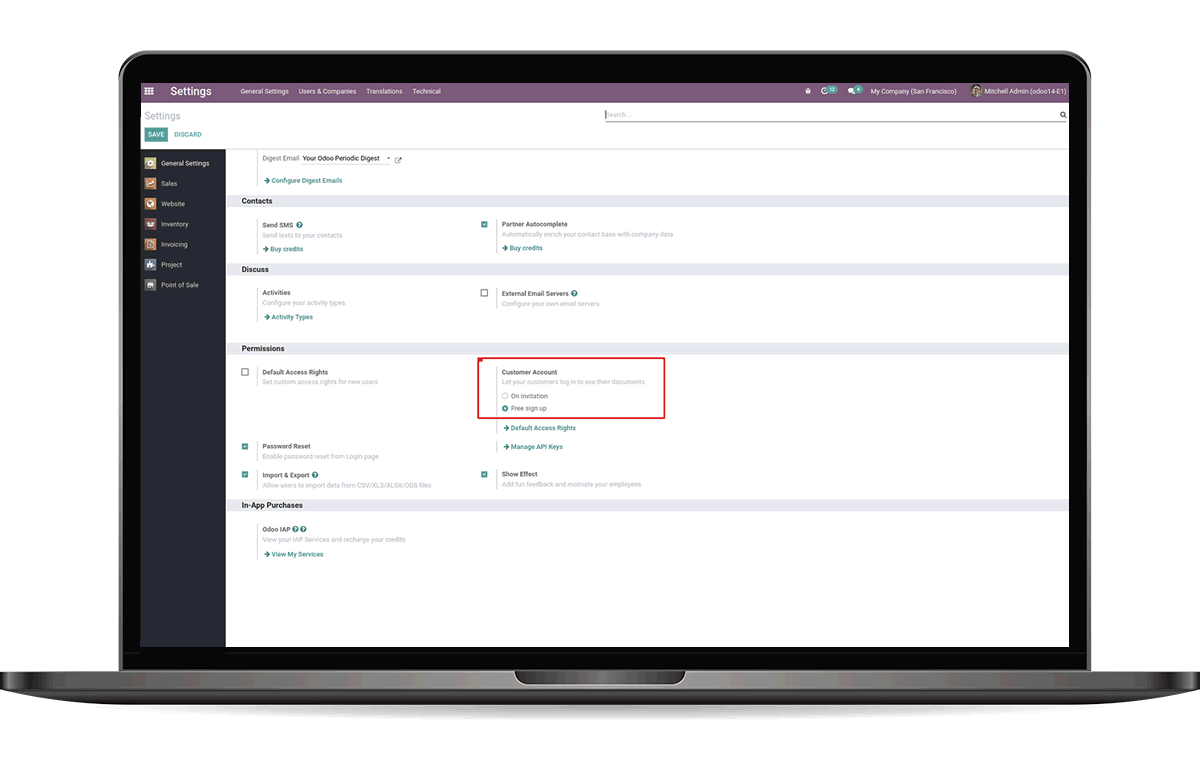Open Users & Companies menu
The width and height of the screenshot is (1200, 766).
[327, 91]
